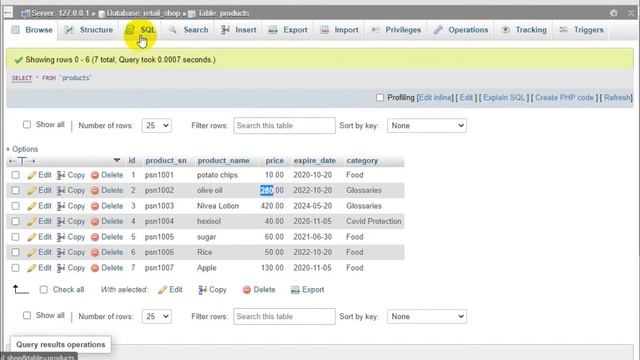Open the top Sort by key dropdown
The width and height of the screenshot is (640, 360).
[427, 125]
